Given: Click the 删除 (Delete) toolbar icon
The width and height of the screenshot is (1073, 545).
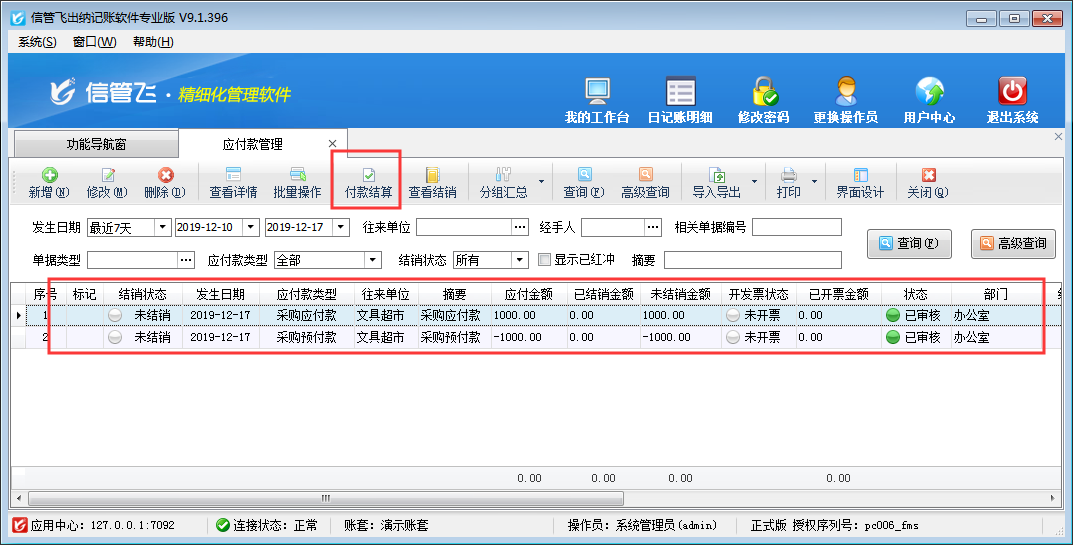Looking at the screenshot, I should point(164,182).
